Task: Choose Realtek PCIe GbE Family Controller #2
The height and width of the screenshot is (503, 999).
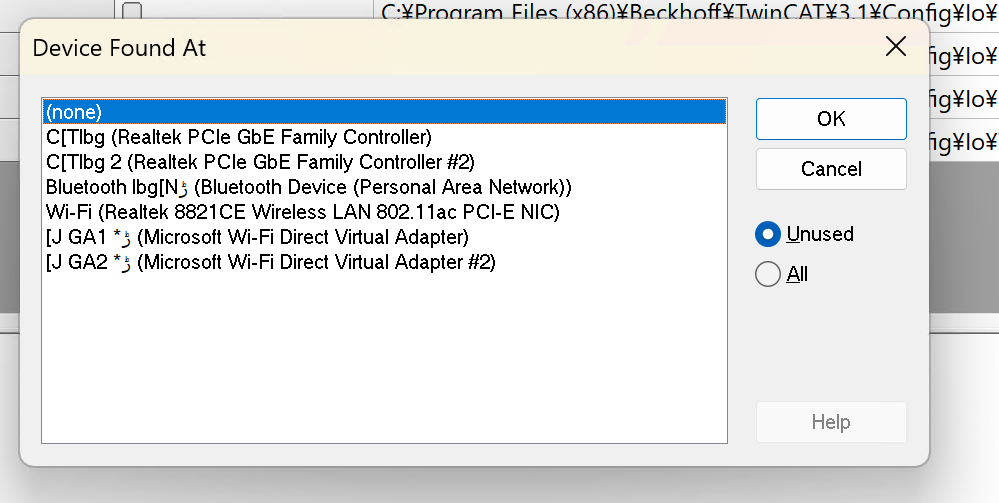Action: (x=260, y=162)
